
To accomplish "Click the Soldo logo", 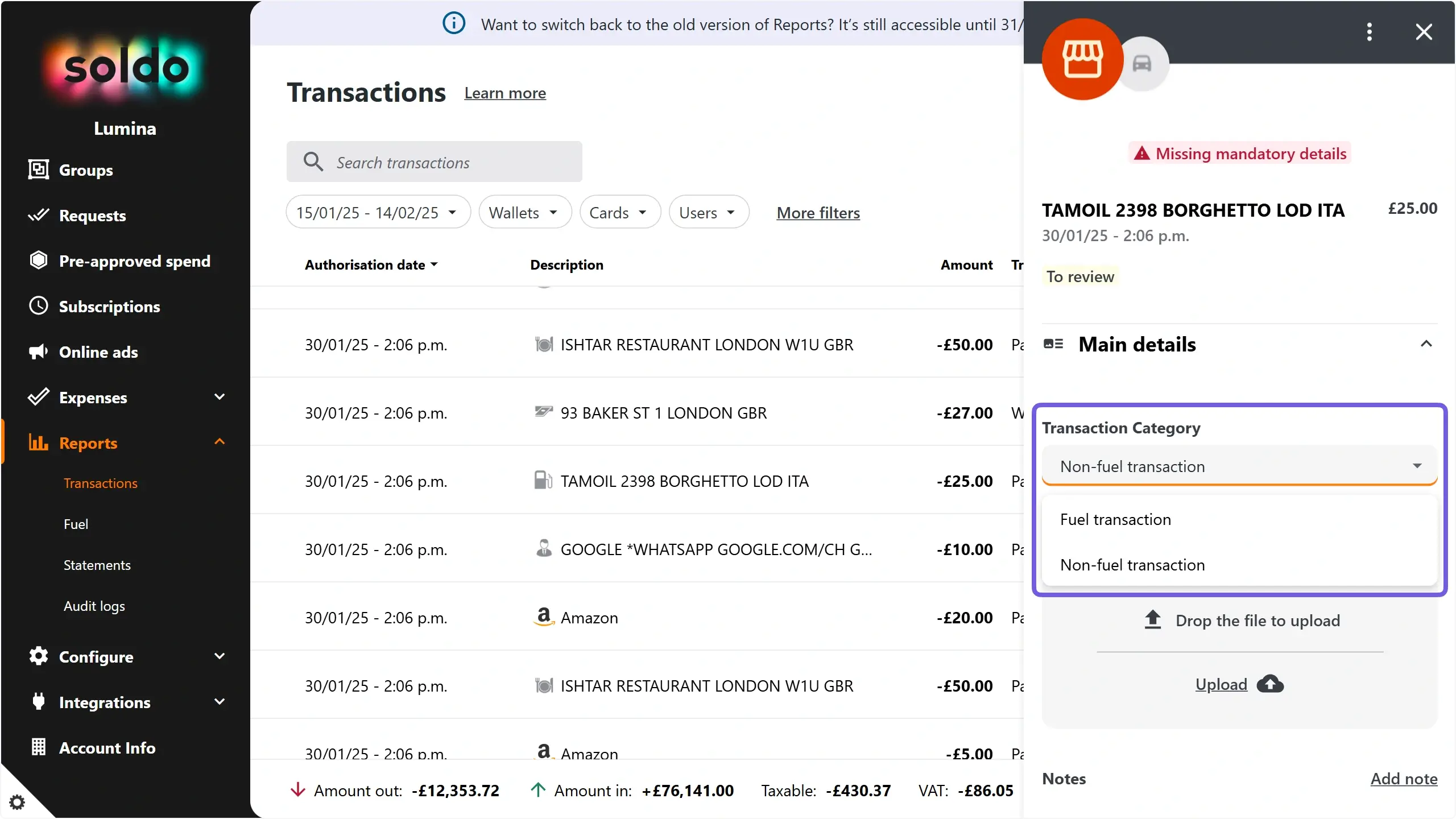I will (126, 68).
